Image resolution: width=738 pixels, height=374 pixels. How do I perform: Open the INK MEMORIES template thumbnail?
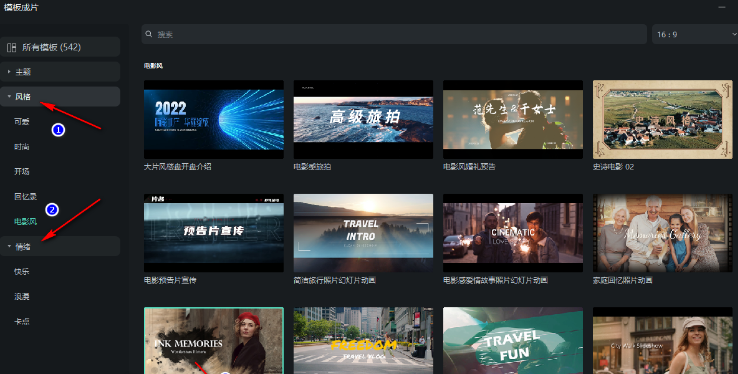(214, 341)
